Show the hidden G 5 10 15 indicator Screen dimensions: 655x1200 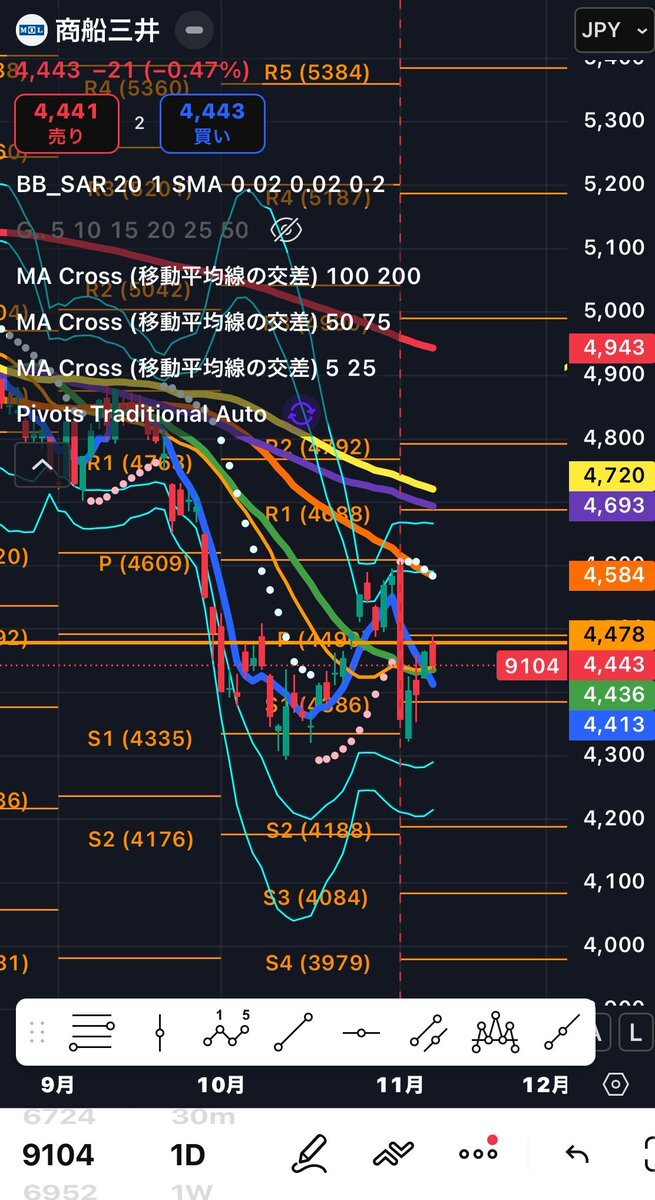click(x=287, y=230)
